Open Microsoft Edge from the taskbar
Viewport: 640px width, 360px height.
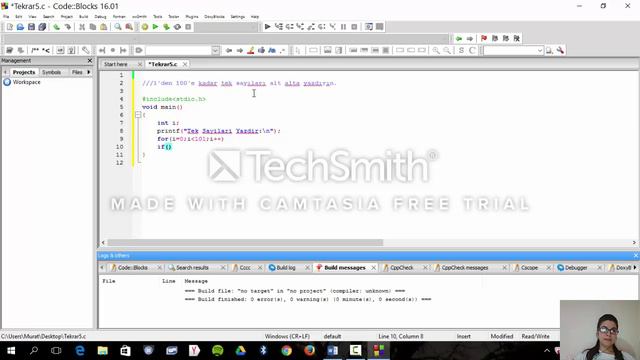pos(80,351)
